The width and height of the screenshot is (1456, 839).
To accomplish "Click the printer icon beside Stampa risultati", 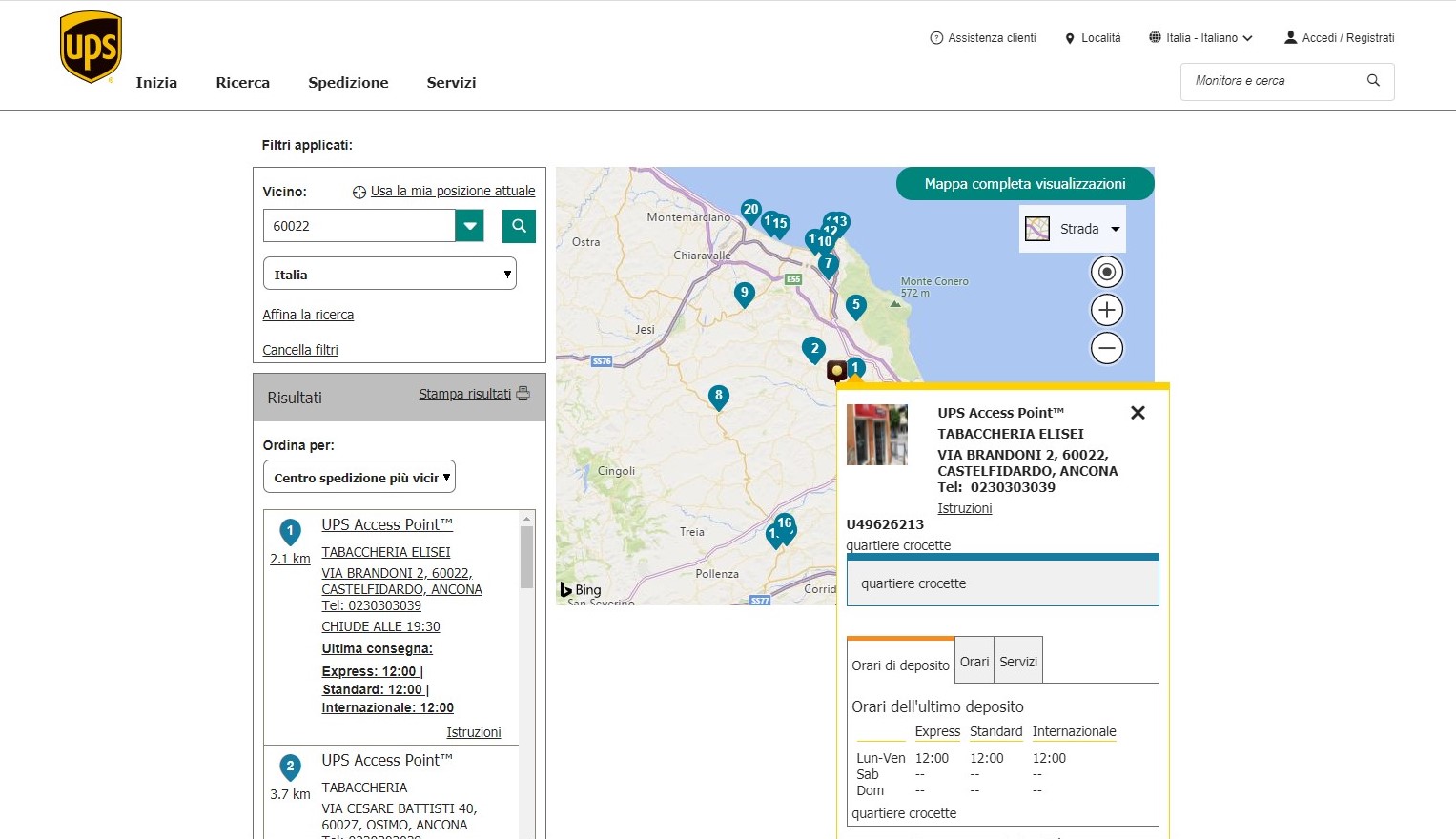I will 523,394.
